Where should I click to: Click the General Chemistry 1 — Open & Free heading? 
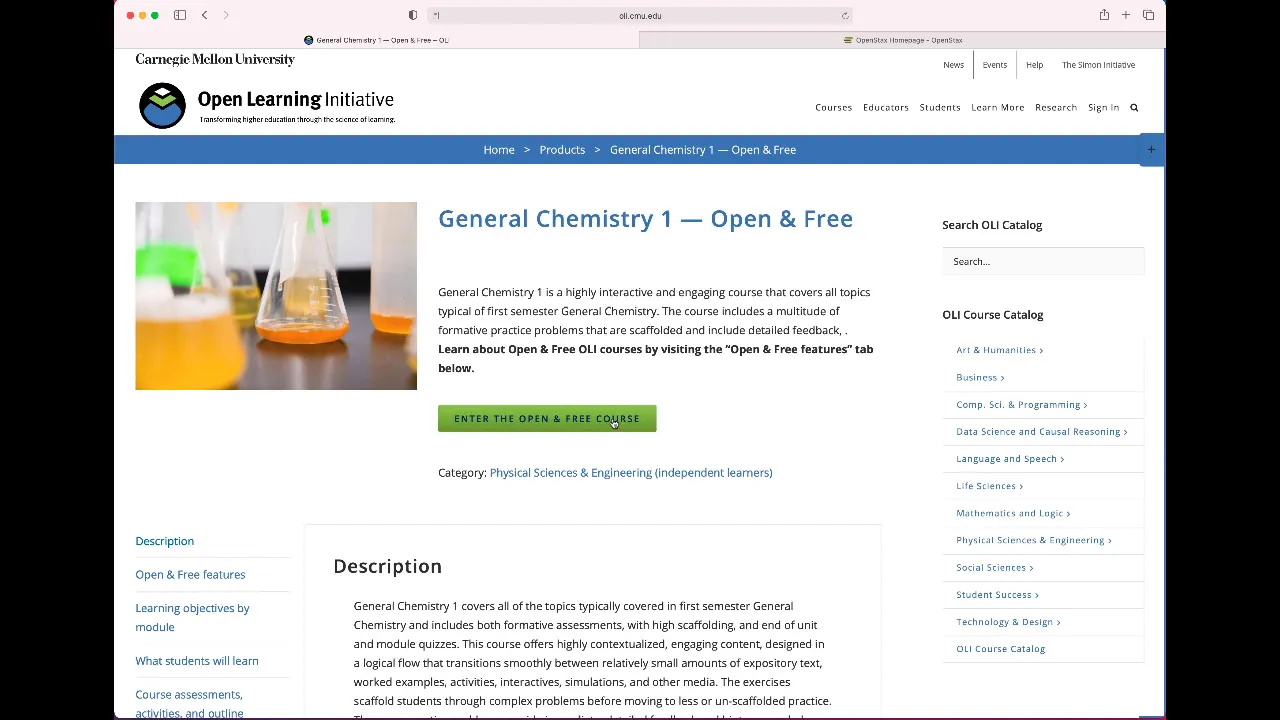coord(645,219)
